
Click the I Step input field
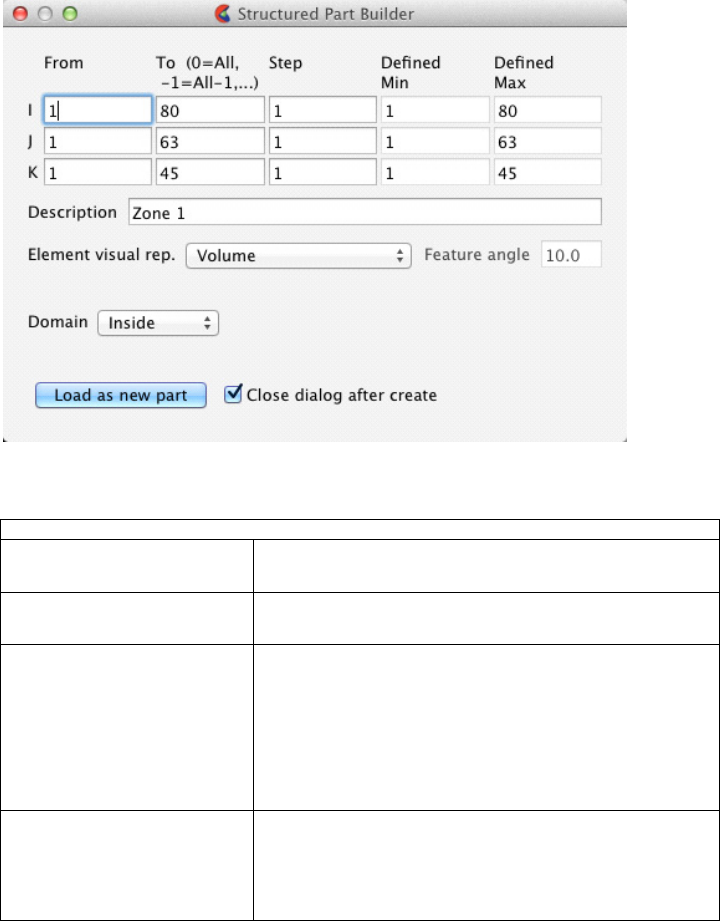(x=322, y=111)
